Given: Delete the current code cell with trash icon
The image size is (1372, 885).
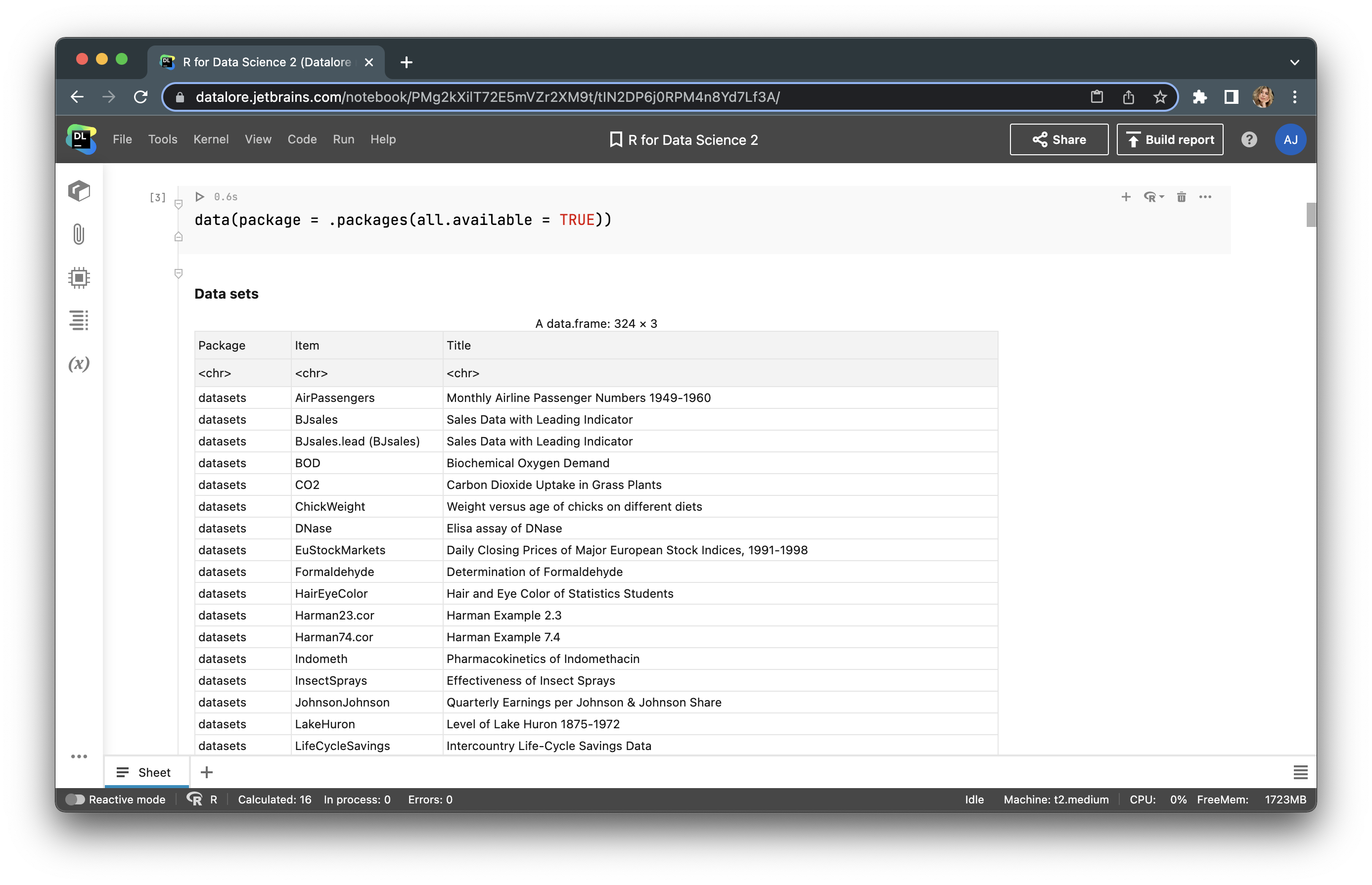Looking at the screenshot, I should point(1181,197).
